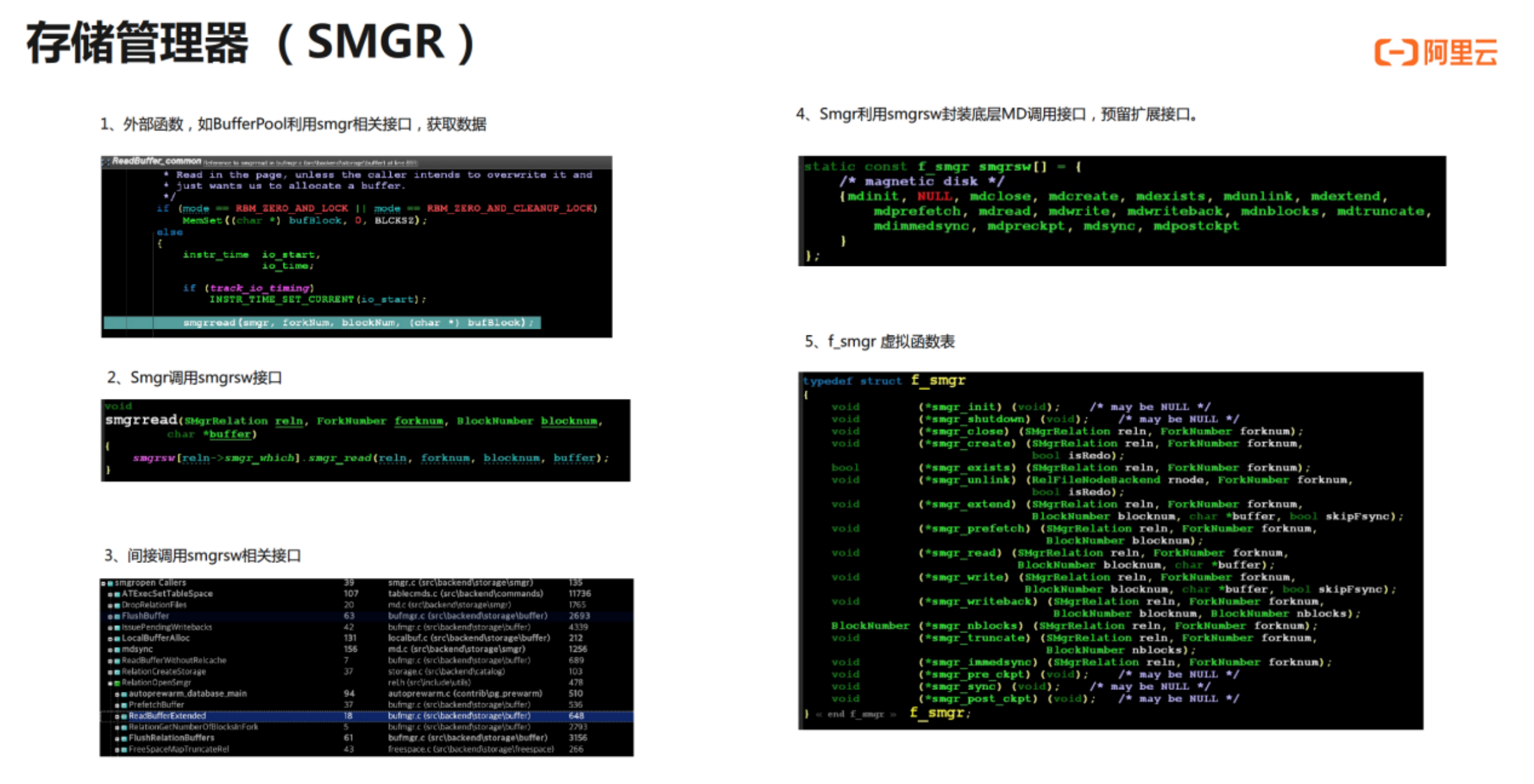Select the FreeSpaceMapTruncateRel caller row
The image size is (1534, 784).
pyautogui.click(x=179, y=750)
